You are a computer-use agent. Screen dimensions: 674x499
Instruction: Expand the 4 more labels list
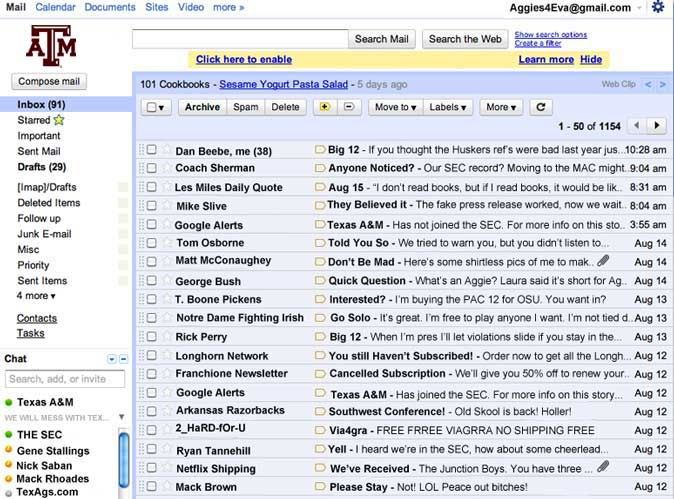click(x=36, y=296)
